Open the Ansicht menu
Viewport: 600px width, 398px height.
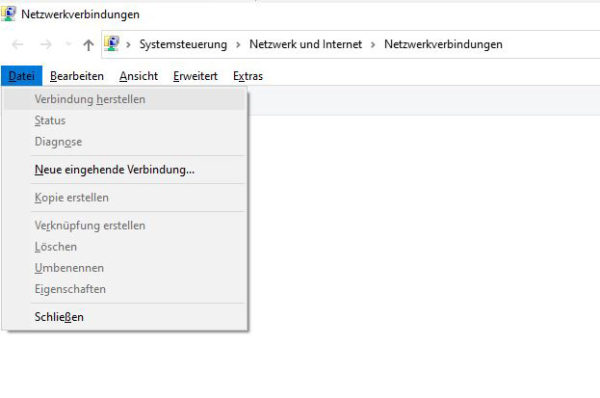point(139,76)
